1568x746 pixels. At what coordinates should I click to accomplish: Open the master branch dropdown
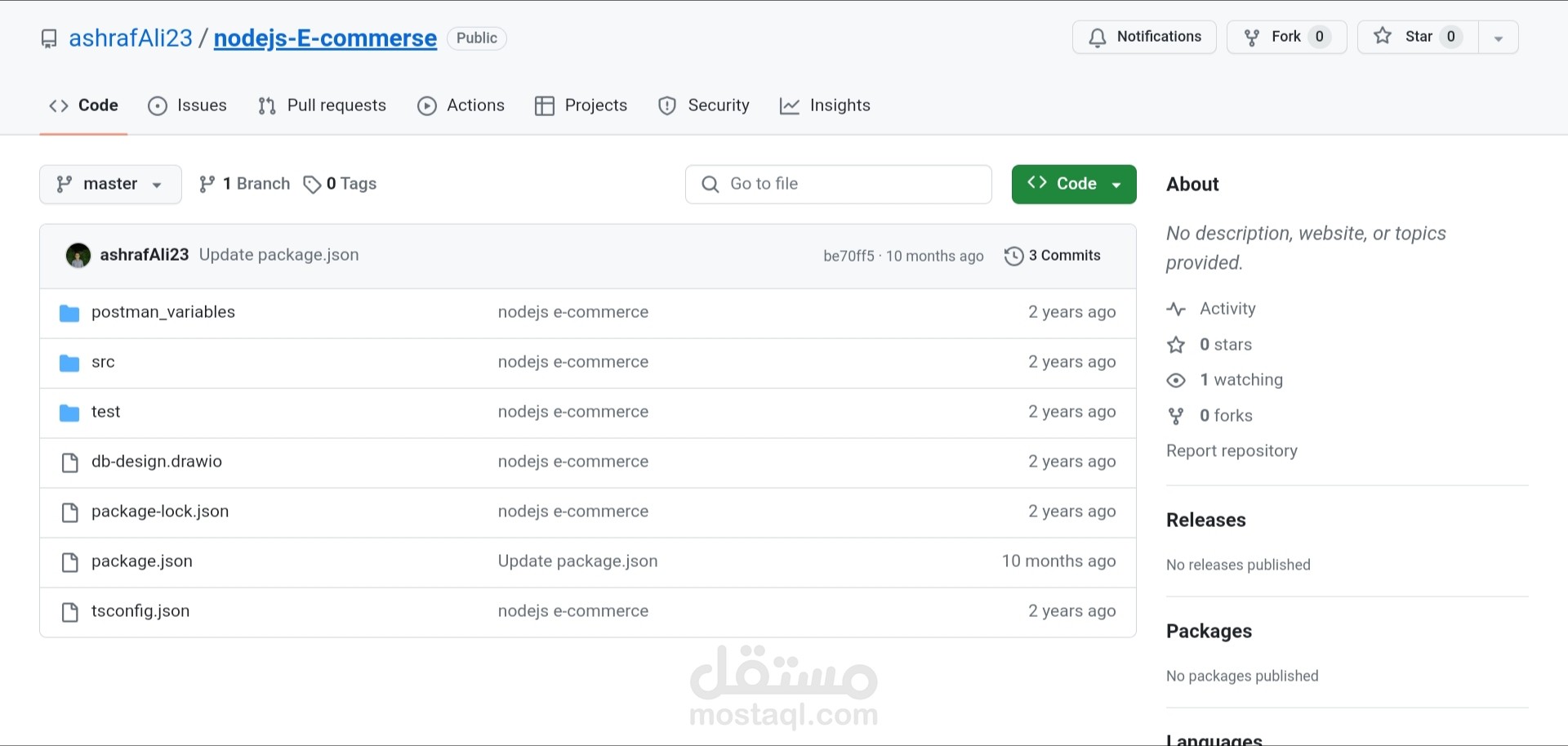[110, 184]
